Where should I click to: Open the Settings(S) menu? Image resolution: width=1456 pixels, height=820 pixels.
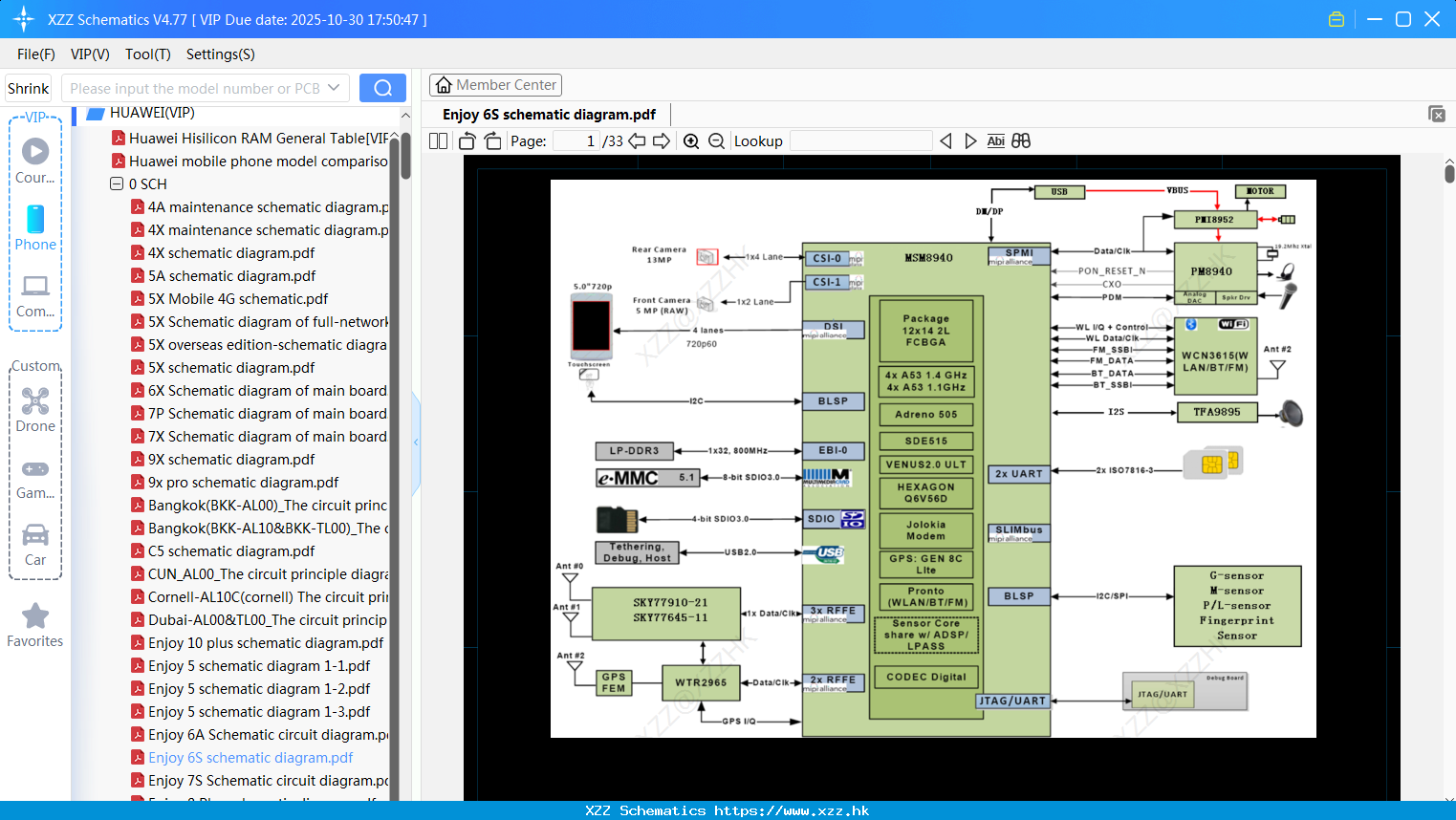click(x=221, y=54)
